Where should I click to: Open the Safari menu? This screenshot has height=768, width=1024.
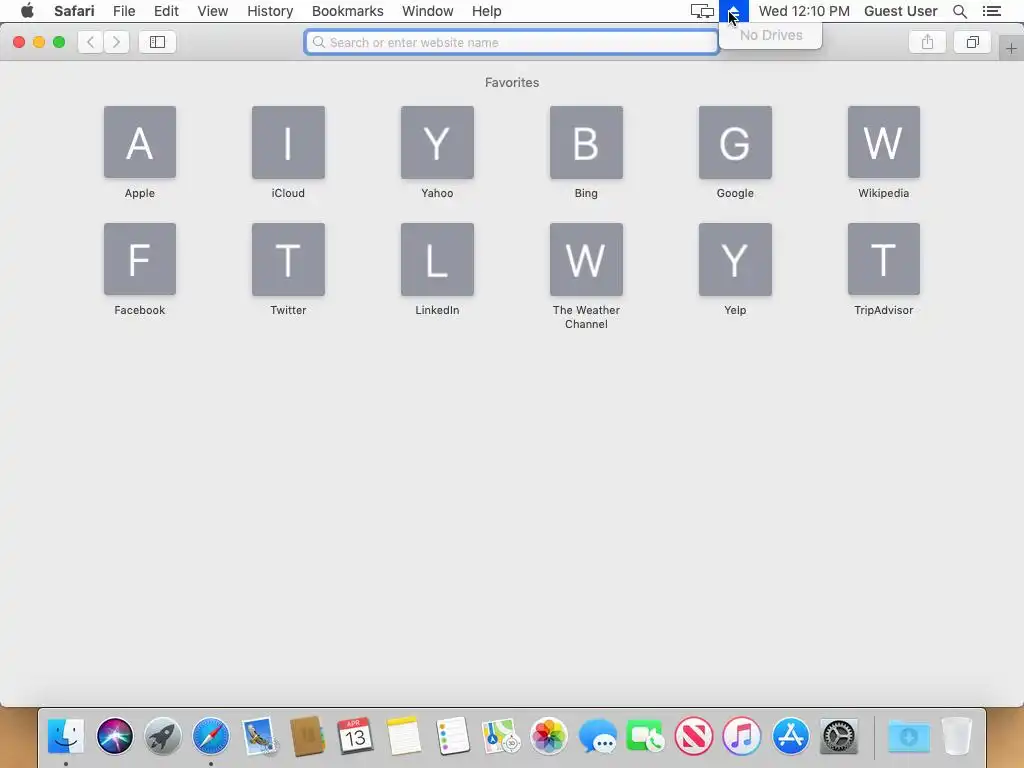coord(74,11)
